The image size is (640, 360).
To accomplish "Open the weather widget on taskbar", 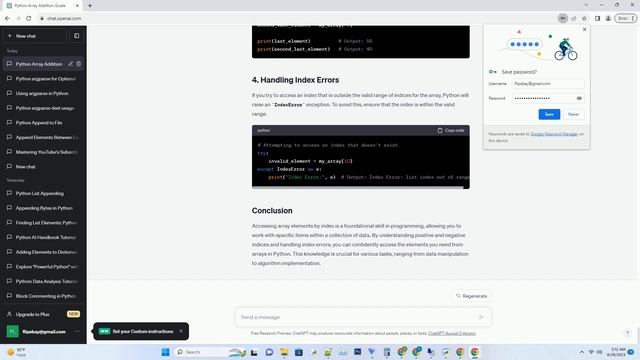I will pos(16,352).
